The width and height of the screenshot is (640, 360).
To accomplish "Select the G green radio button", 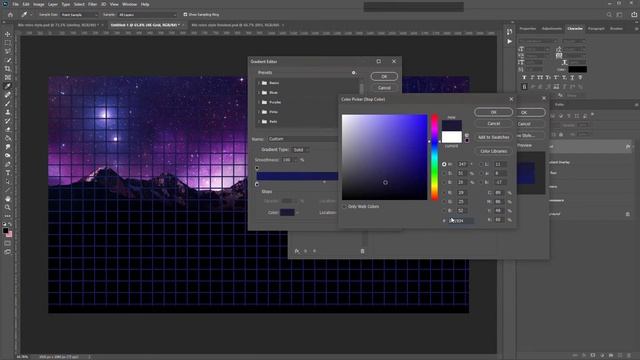I will point(444,201).
